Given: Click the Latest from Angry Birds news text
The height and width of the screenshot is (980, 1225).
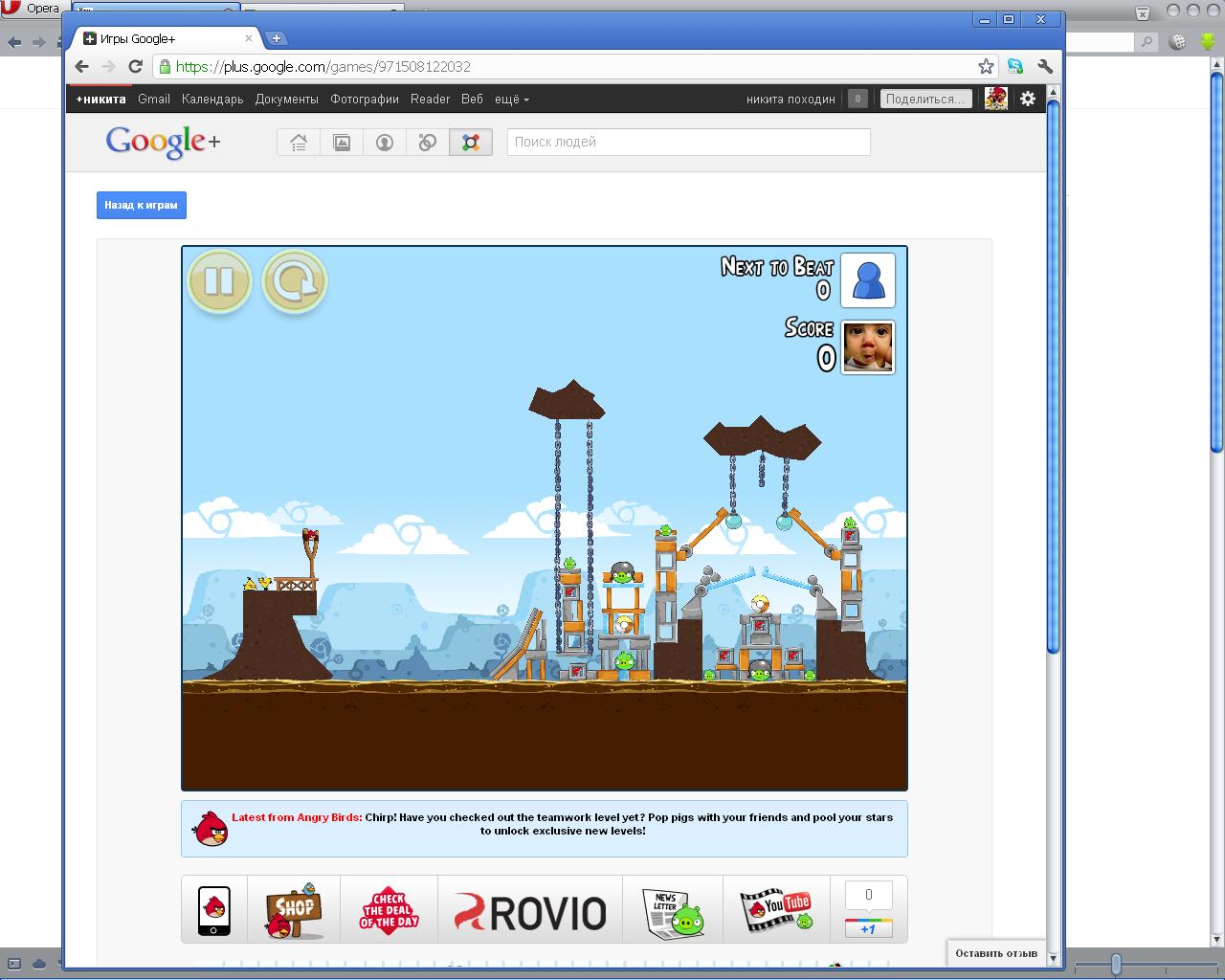Looking at the screenshot, I should click(x=562, y=824).
